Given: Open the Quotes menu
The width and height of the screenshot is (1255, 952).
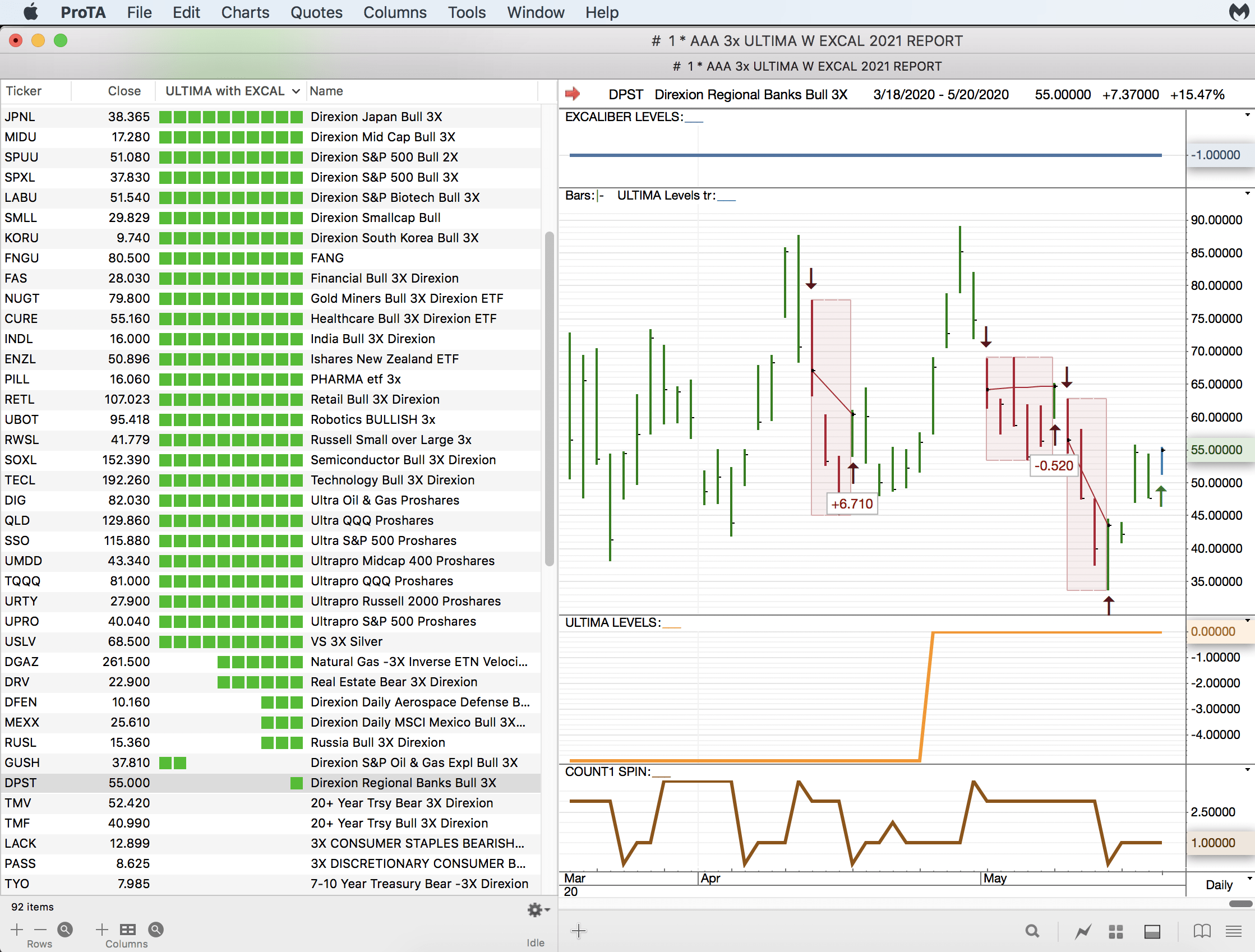Looking at the screenshot, I should [x=316, y=12].
